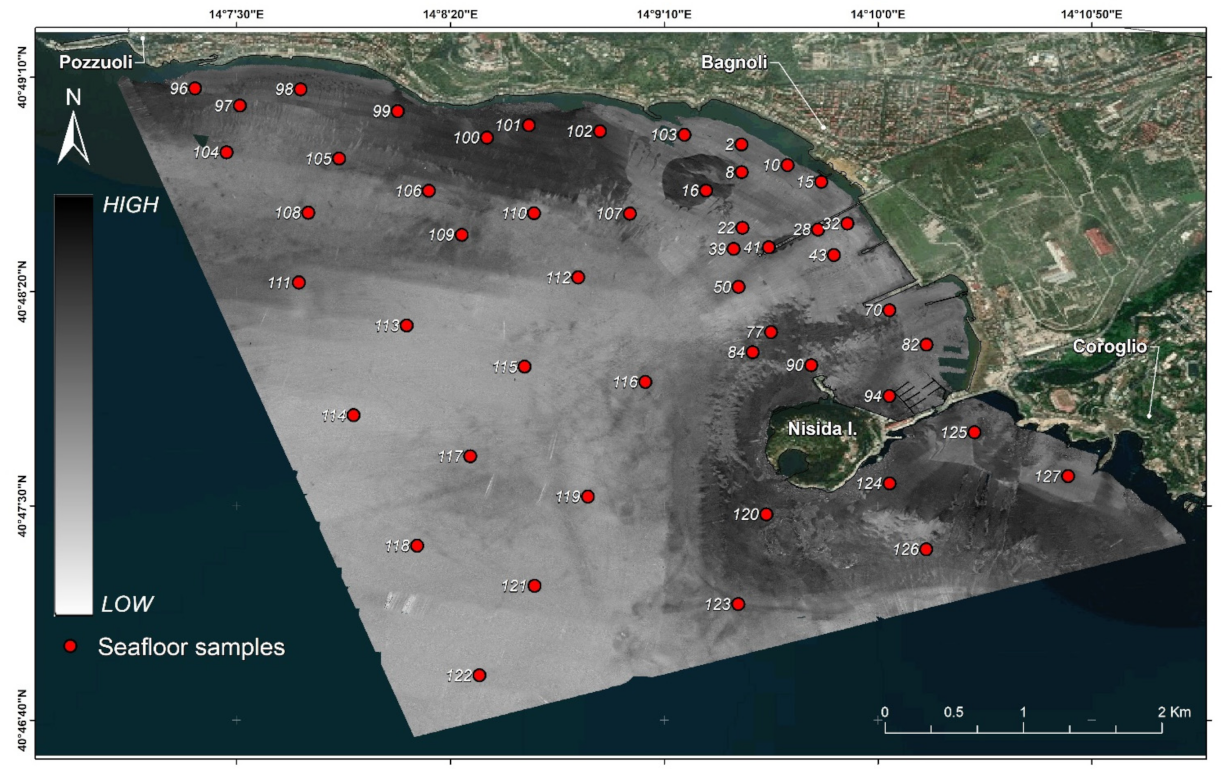Screen dimensions: 1232x774
Task: Click sample point 126
Action: pos(926,549)
